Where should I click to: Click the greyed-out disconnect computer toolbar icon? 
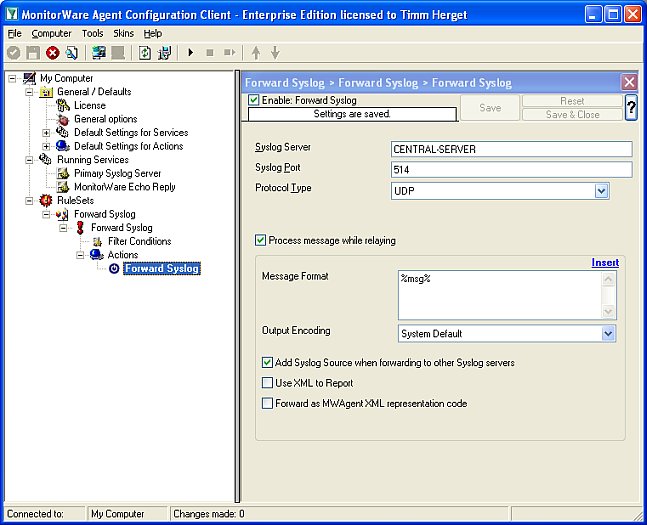118,53
